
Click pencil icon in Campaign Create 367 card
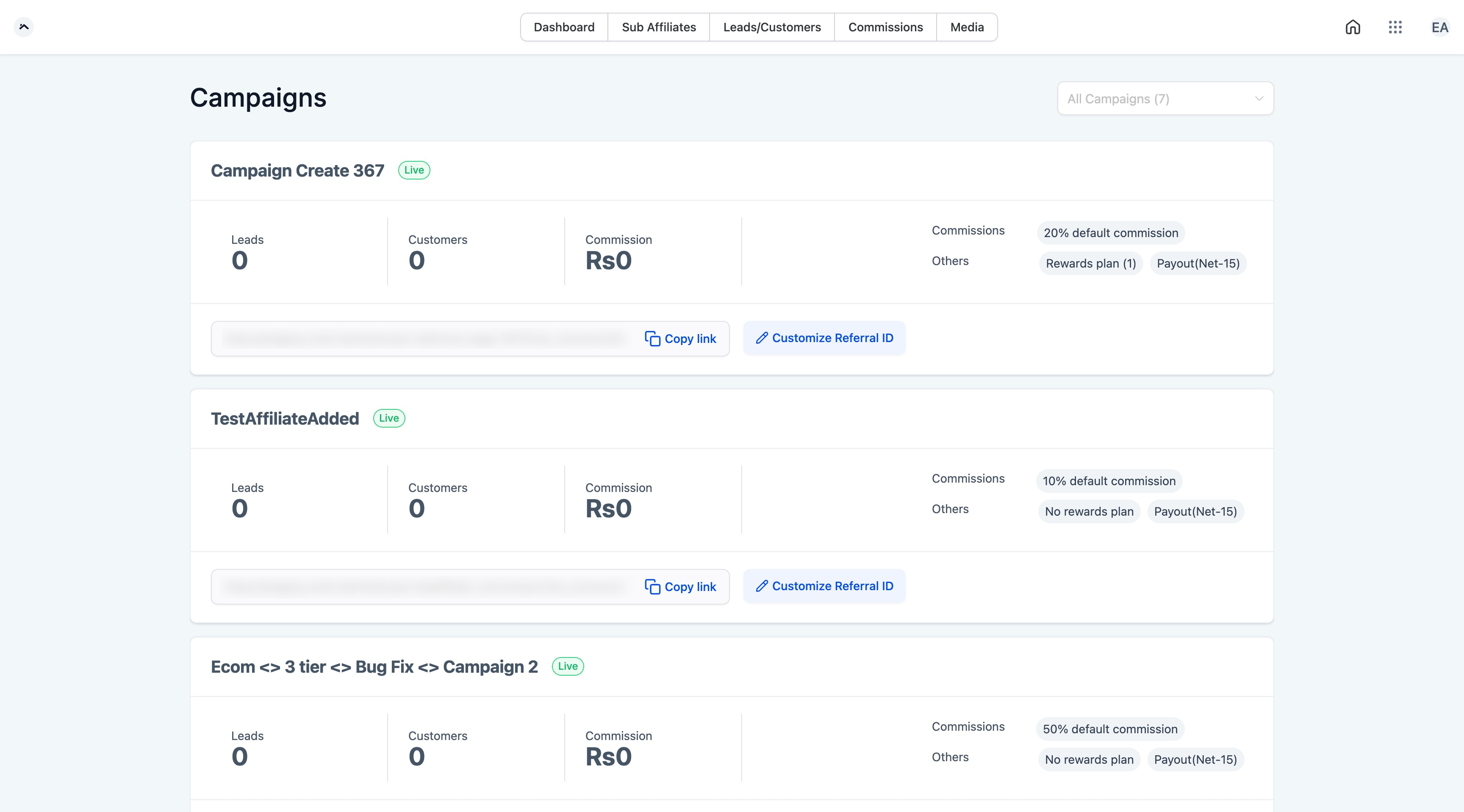pos(762,338)
